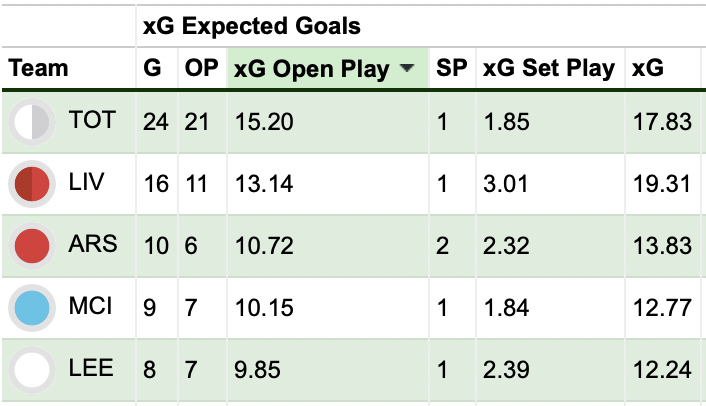Click the Tottenham half-grey team badge

(32, 122)
